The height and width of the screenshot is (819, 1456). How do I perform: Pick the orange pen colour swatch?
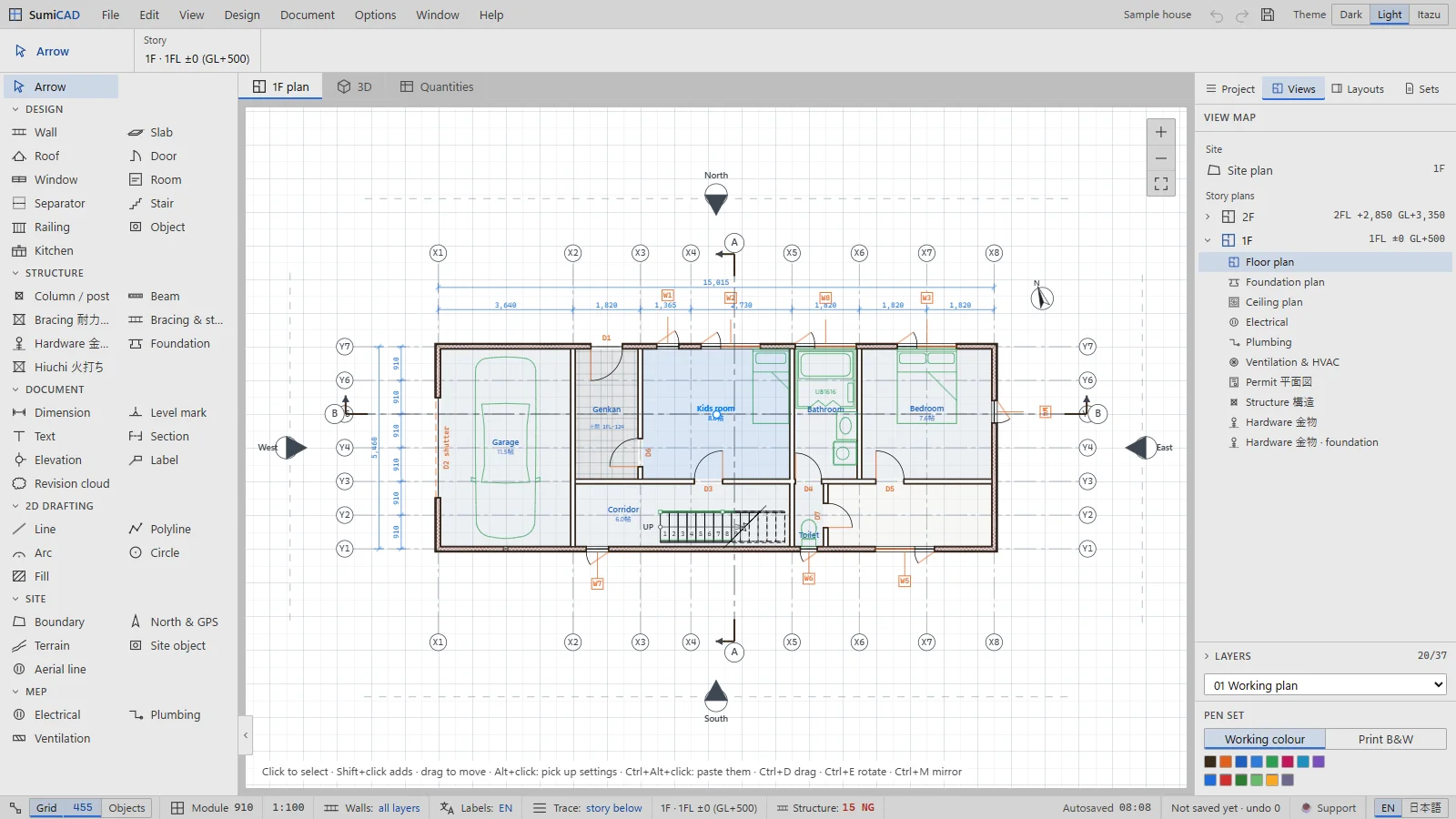1226,762
